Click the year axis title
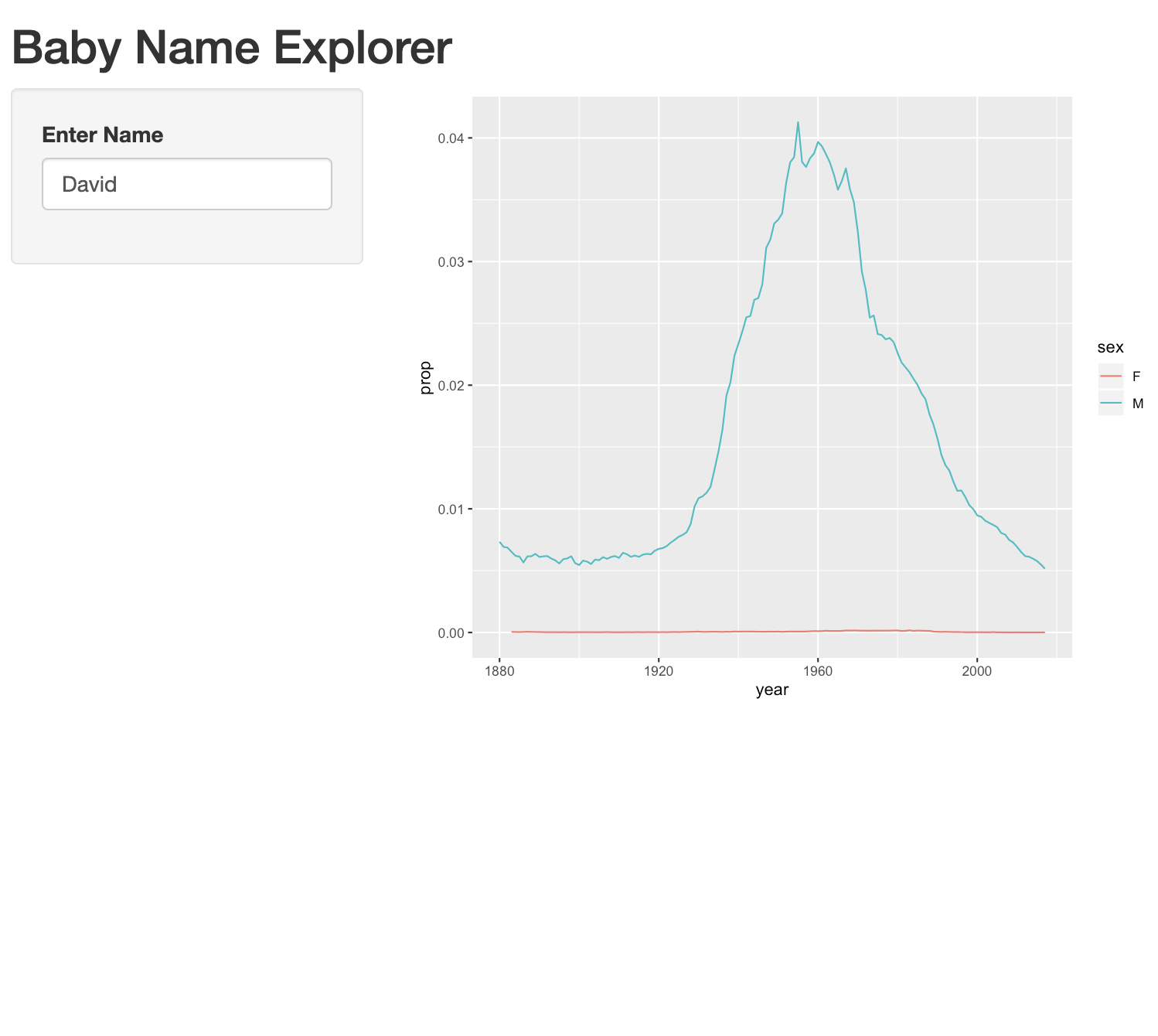This screenshot has height=1036, width=1158. coord(772,690)
